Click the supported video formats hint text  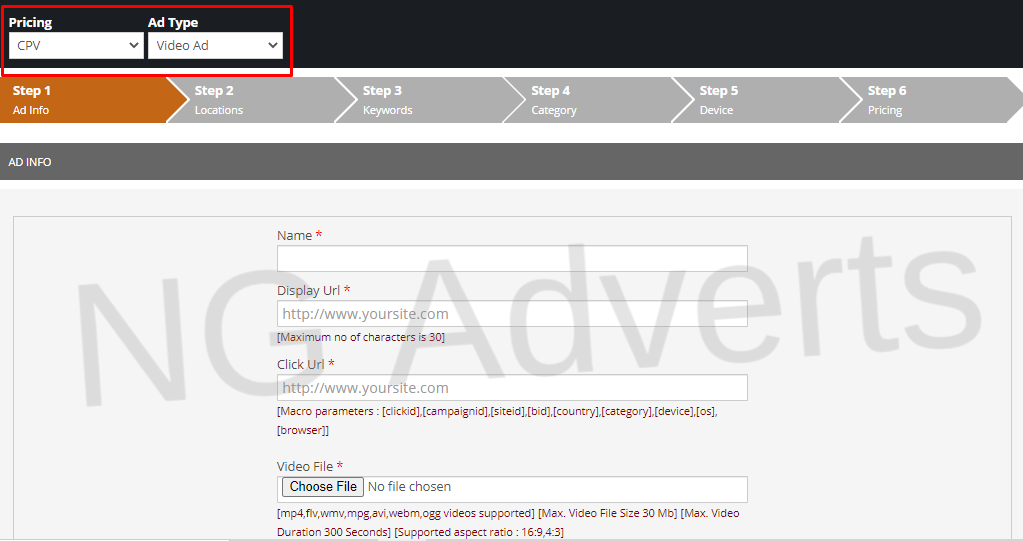point(405,513)
